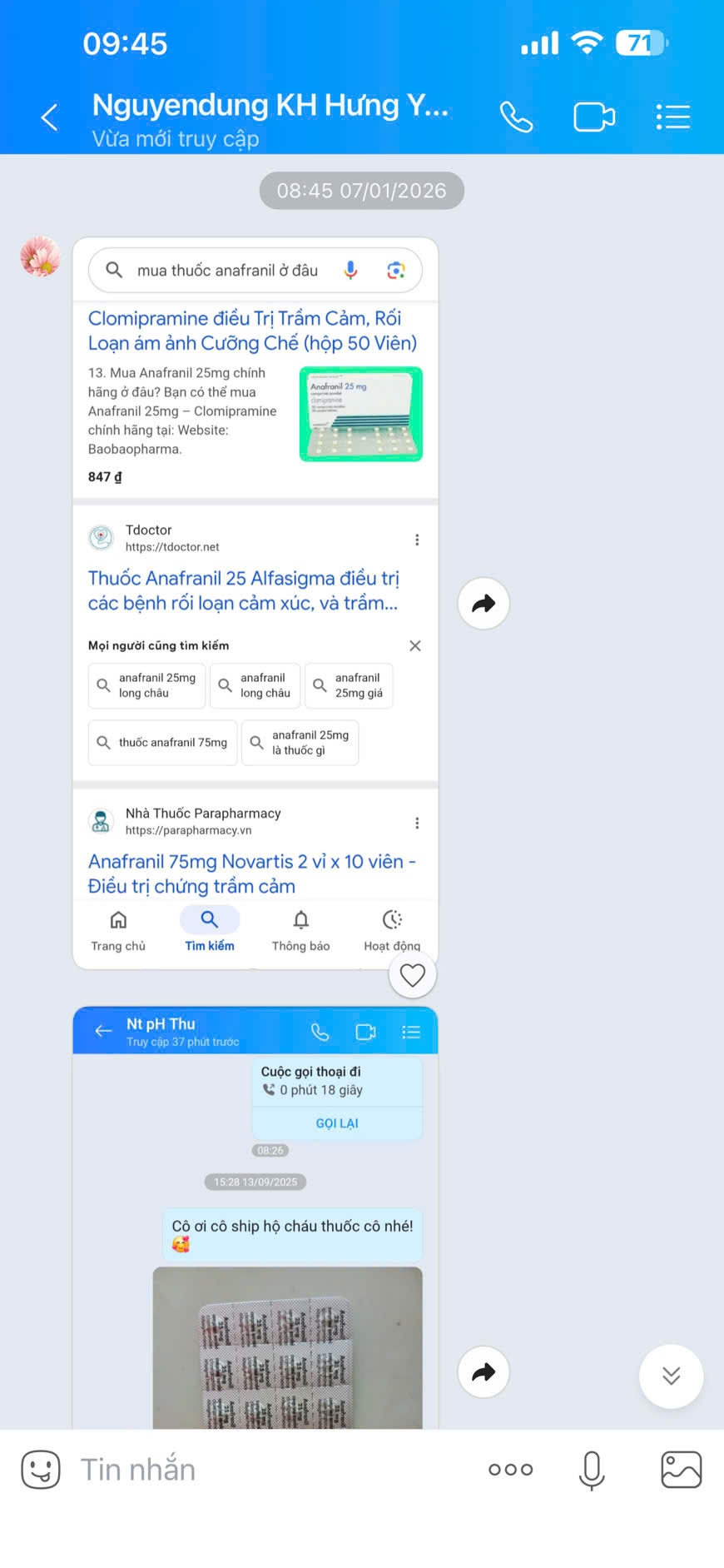Screen dimensions: 724x1568
Task: Tap the sender's flower avatar
Action: pos(41,256)
